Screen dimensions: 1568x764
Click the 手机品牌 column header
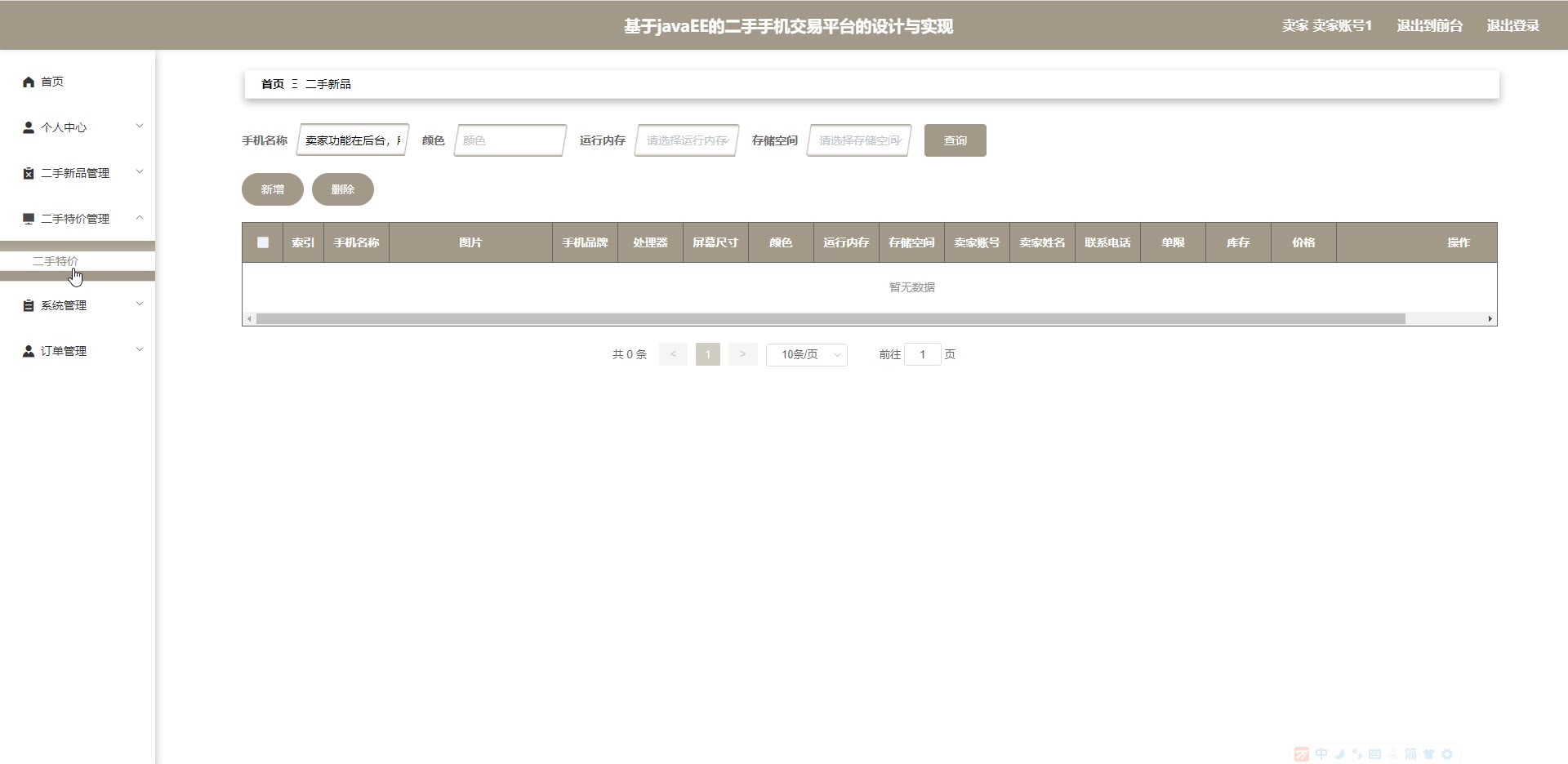[585, 242]
